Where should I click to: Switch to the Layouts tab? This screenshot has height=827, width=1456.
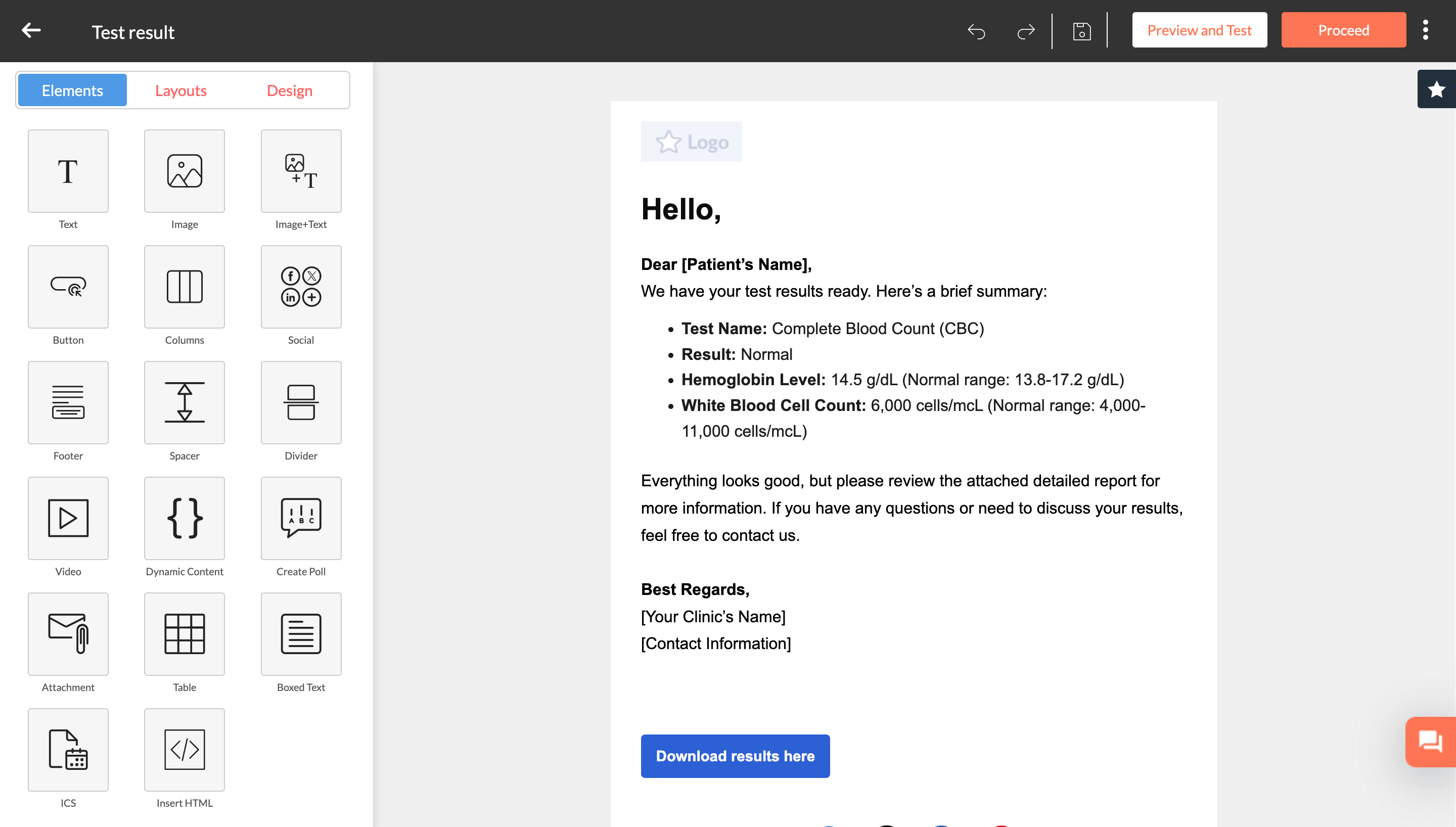tap(180, 90)
